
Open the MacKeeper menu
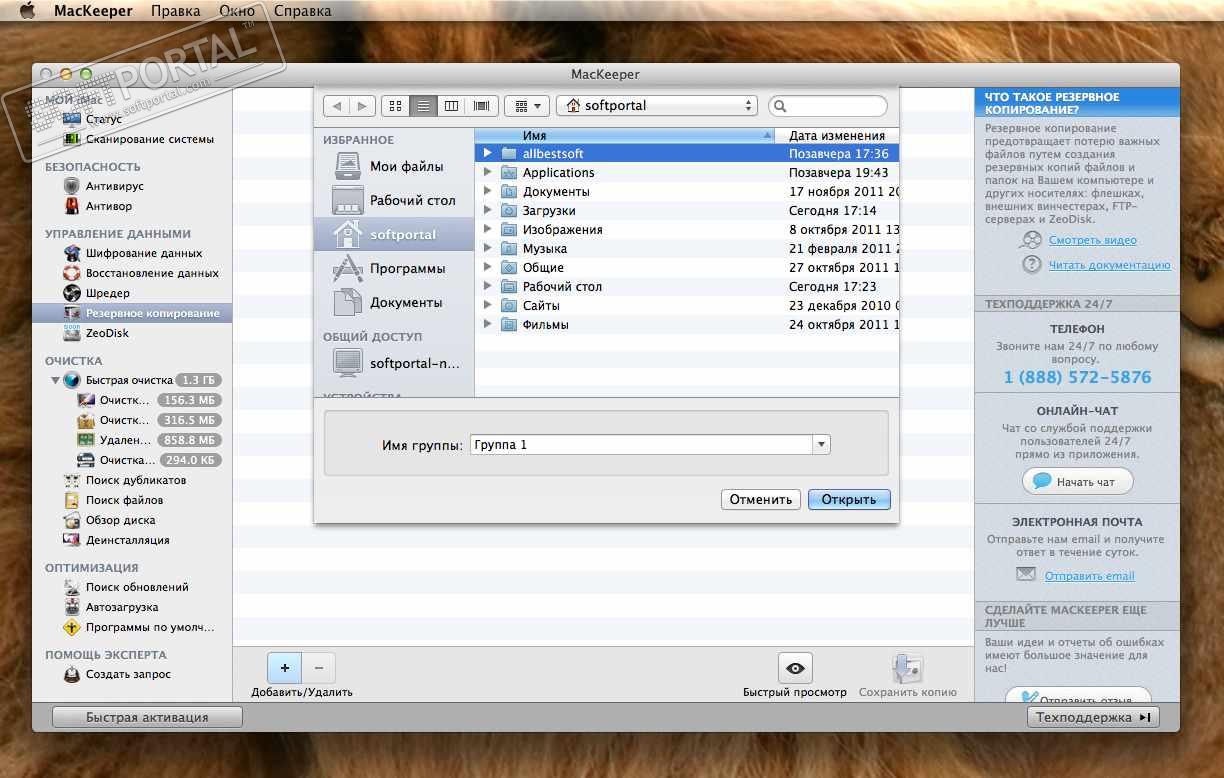click(x=94, y=11)
